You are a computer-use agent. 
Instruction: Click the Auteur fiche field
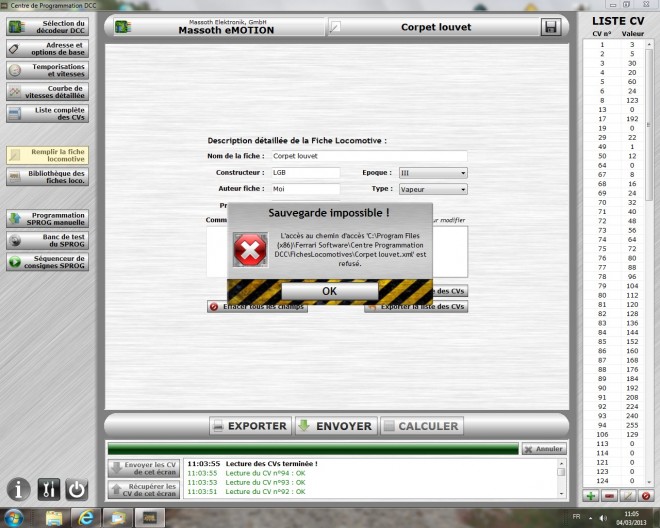(306, 189)
